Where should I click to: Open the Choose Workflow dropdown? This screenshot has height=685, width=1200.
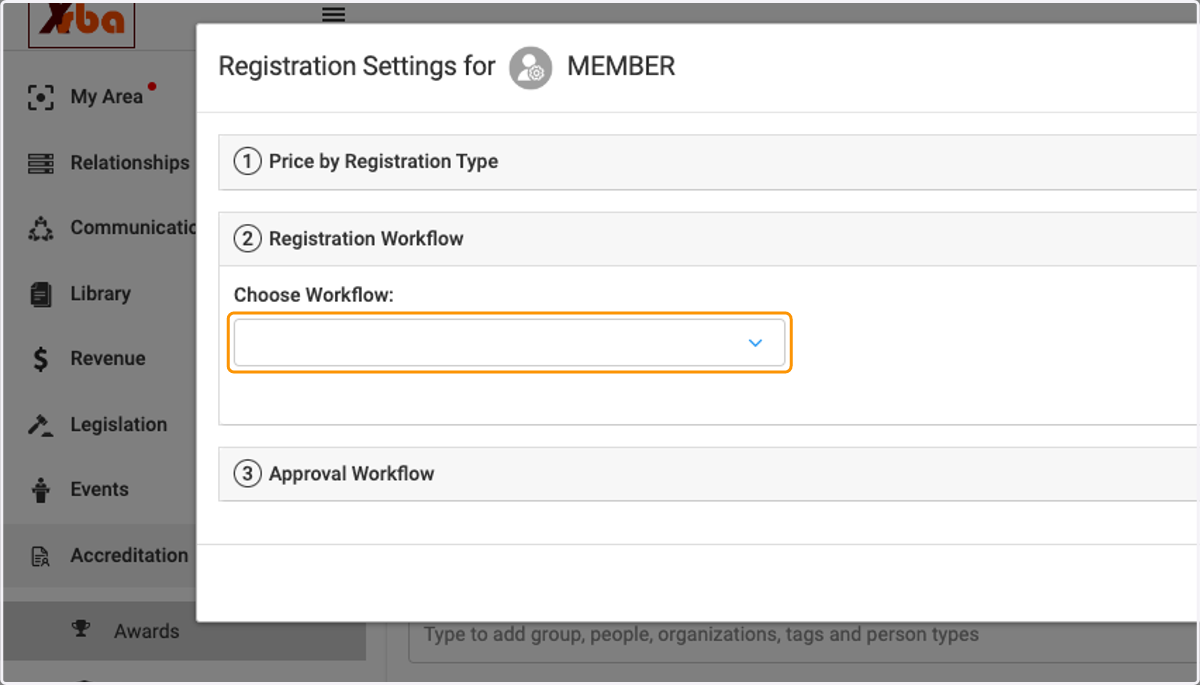pyautogui.click(x=509, y=343)
